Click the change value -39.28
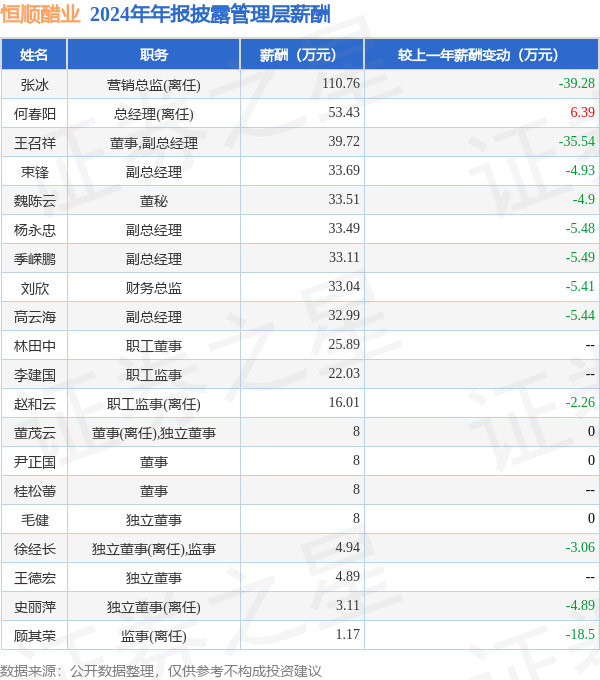The width and height of the screenshot is (600, 680). click(x=577, y=83)
